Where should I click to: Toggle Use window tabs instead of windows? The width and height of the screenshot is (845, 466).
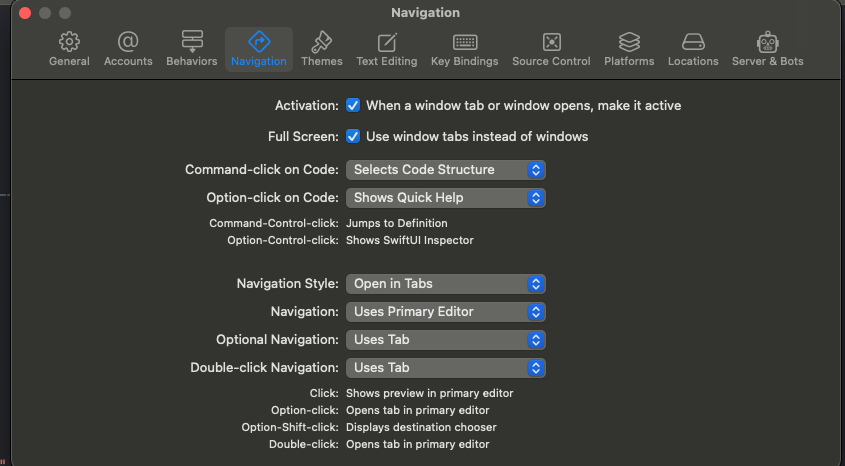click(x=353, y=136)
